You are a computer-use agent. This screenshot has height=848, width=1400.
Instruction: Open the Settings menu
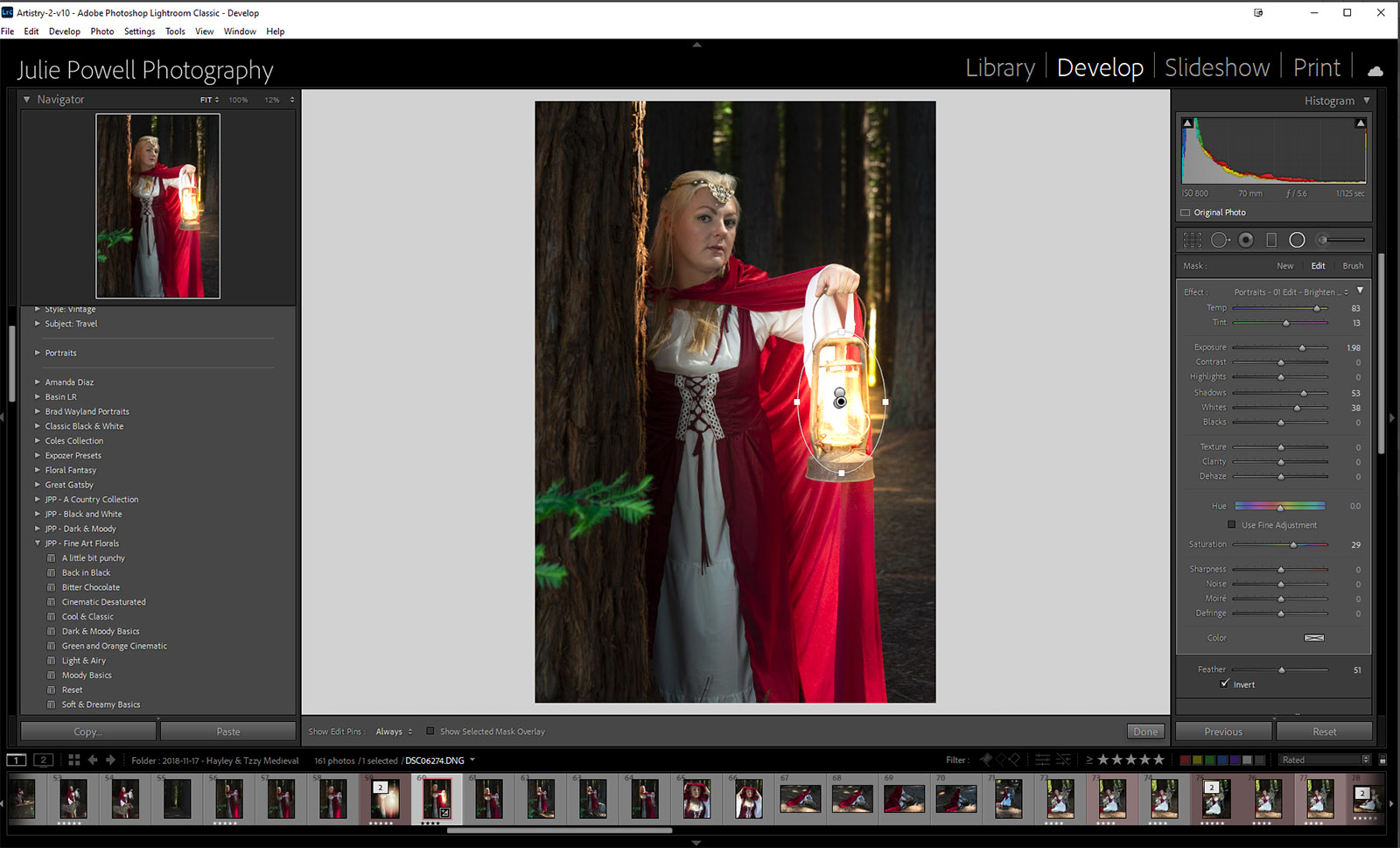[x=139, y=32]
